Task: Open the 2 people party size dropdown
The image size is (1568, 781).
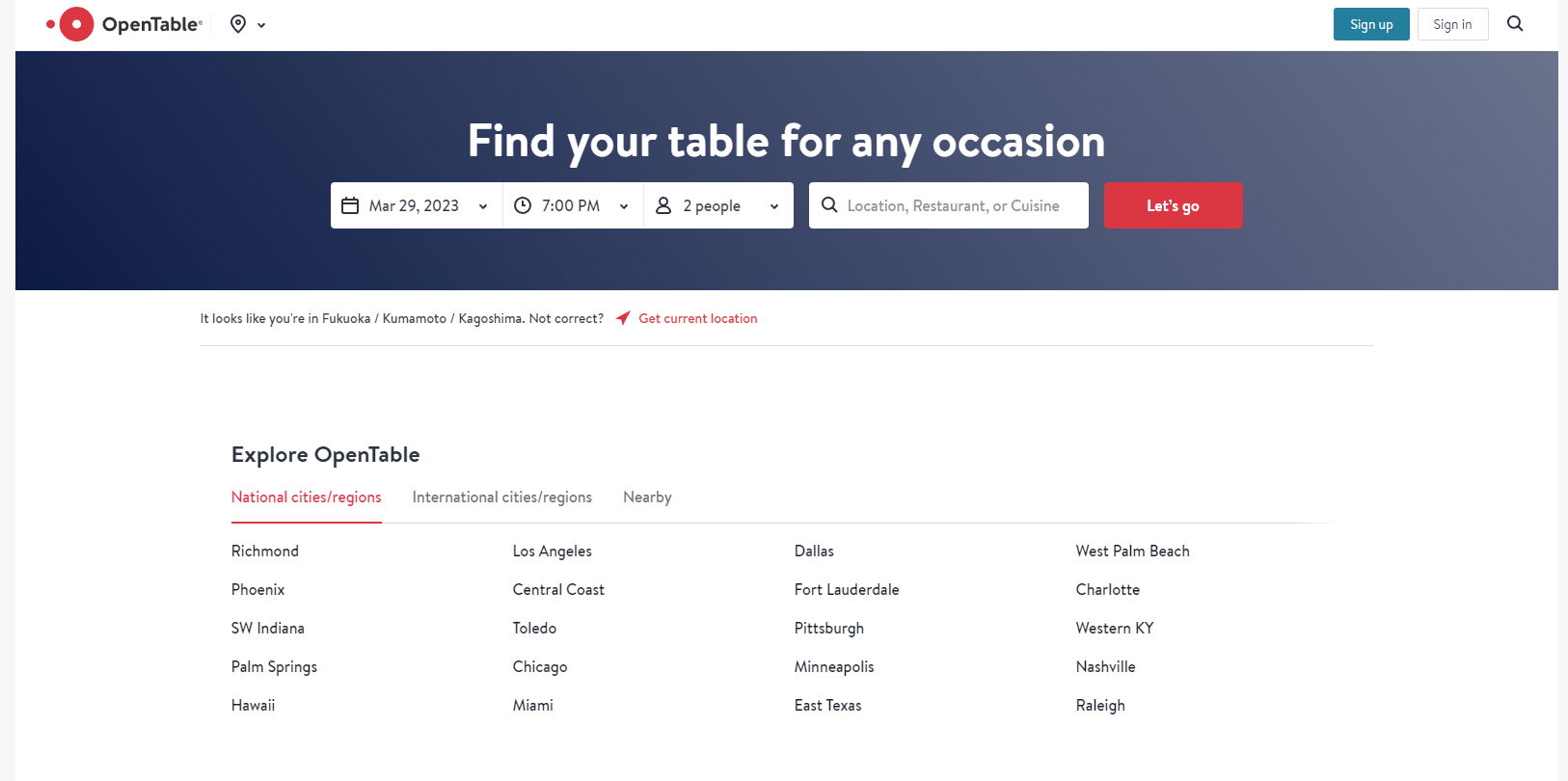Action: (x=718, y=205)
